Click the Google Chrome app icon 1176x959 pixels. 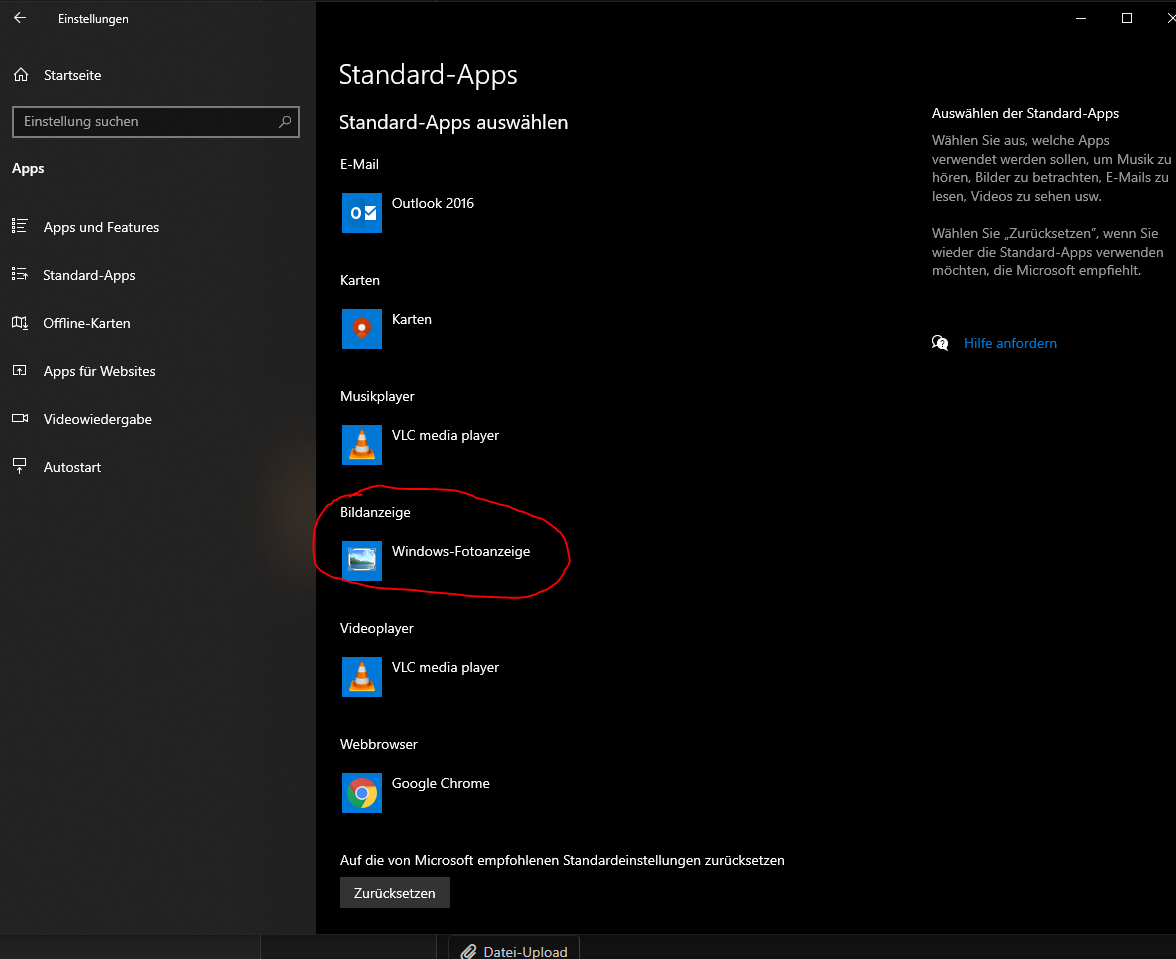tap(362, 793)
